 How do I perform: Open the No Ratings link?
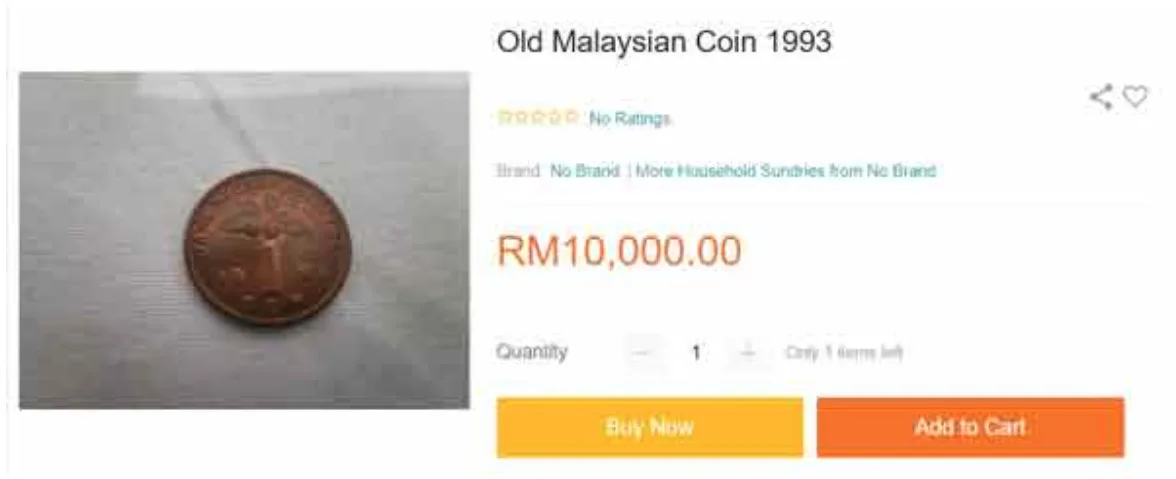[629, 118]
